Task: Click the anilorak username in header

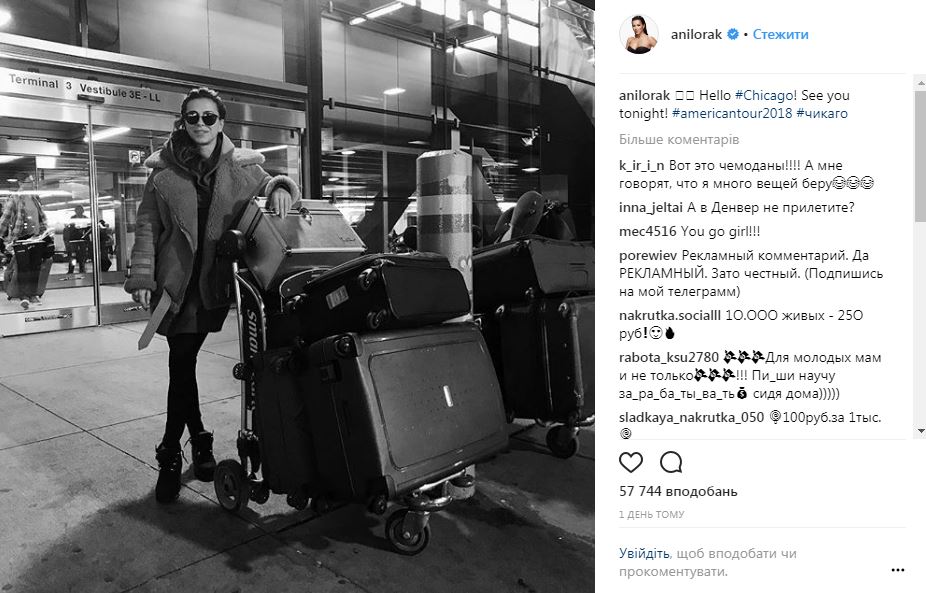Action: [696, 34]
